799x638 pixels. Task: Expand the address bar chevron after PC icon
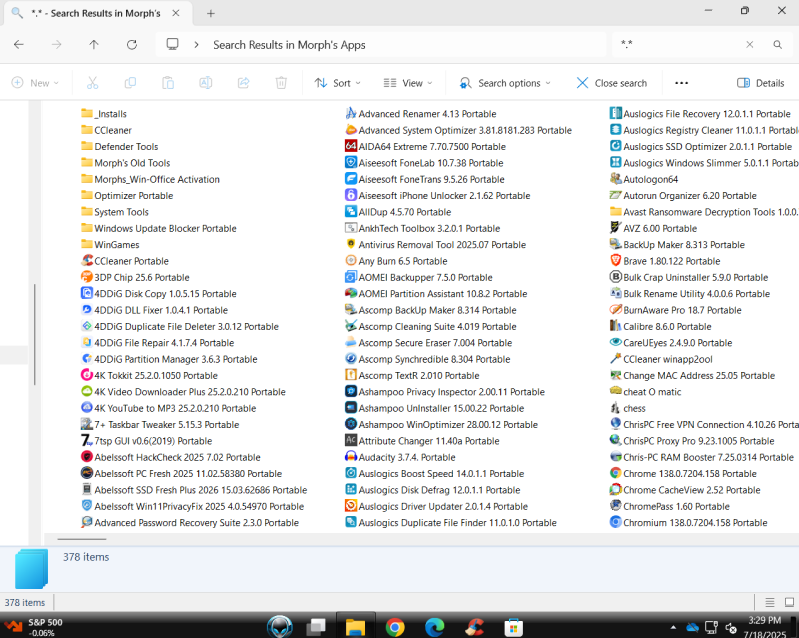click(x=196, y=45)
